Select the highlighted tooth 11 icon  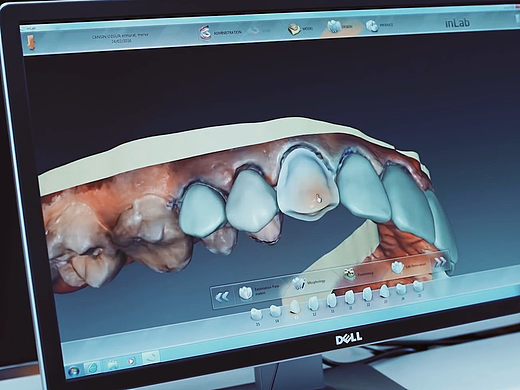coord(294,309)
